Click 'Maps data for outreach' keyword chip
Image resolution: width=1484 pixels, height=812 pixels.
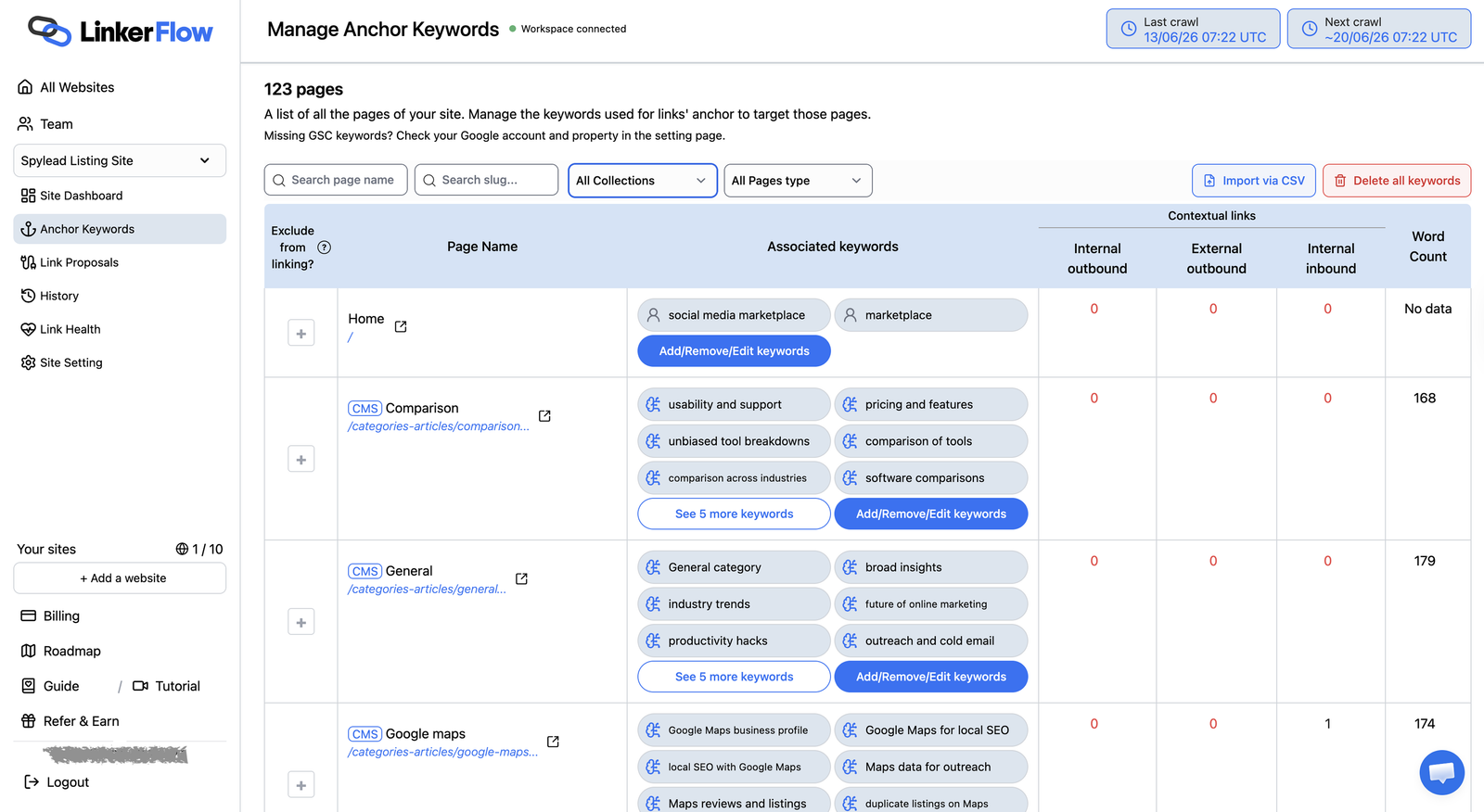click(931, 768)
